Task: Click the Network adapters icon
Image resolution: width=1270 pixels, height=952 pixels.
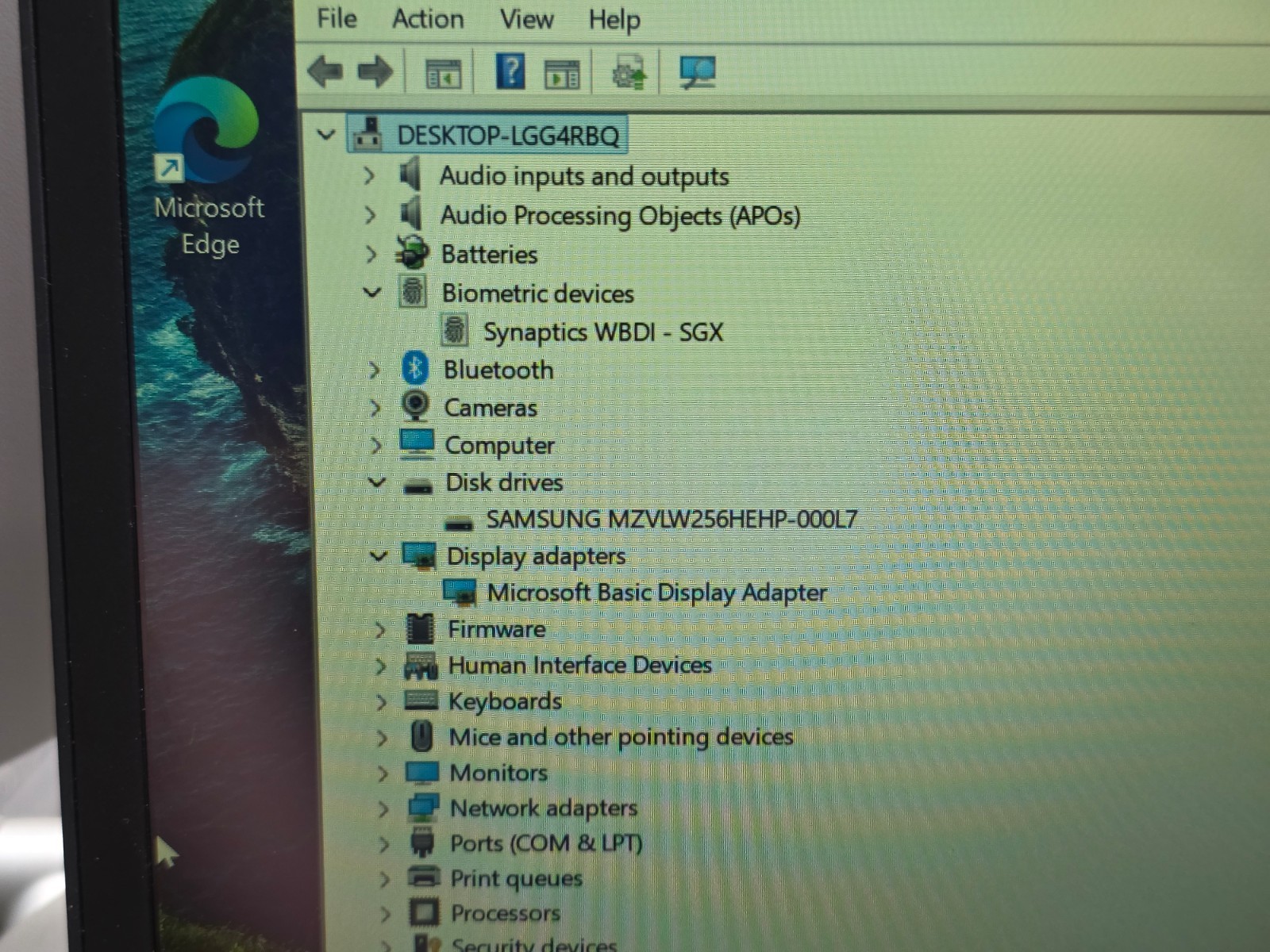Action: coord(423,808)
